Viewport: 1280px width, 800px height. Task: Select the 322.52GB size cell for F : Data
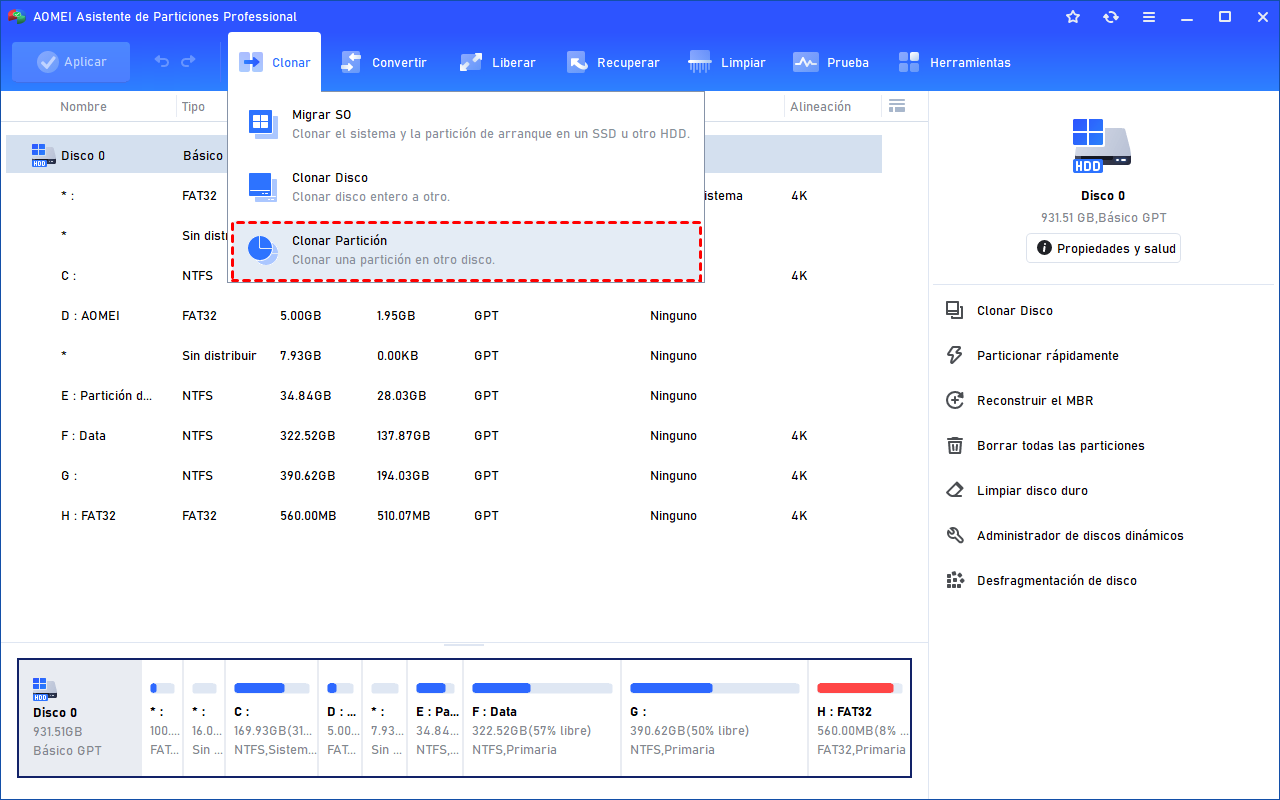pyautogui.click(x=307, y=436)
